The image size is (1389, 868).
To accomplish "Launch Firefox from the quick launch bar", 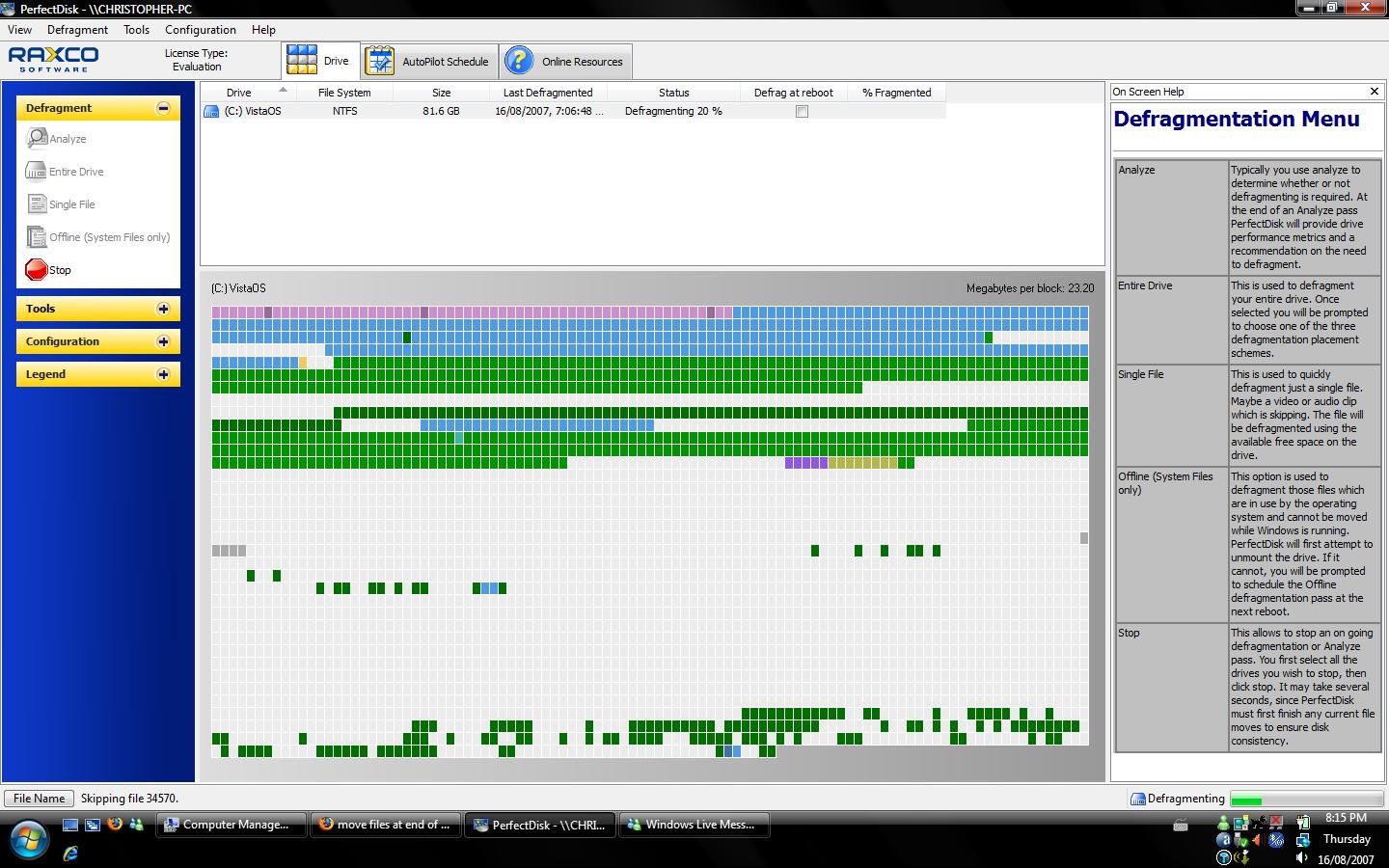I will coord(115,825).
